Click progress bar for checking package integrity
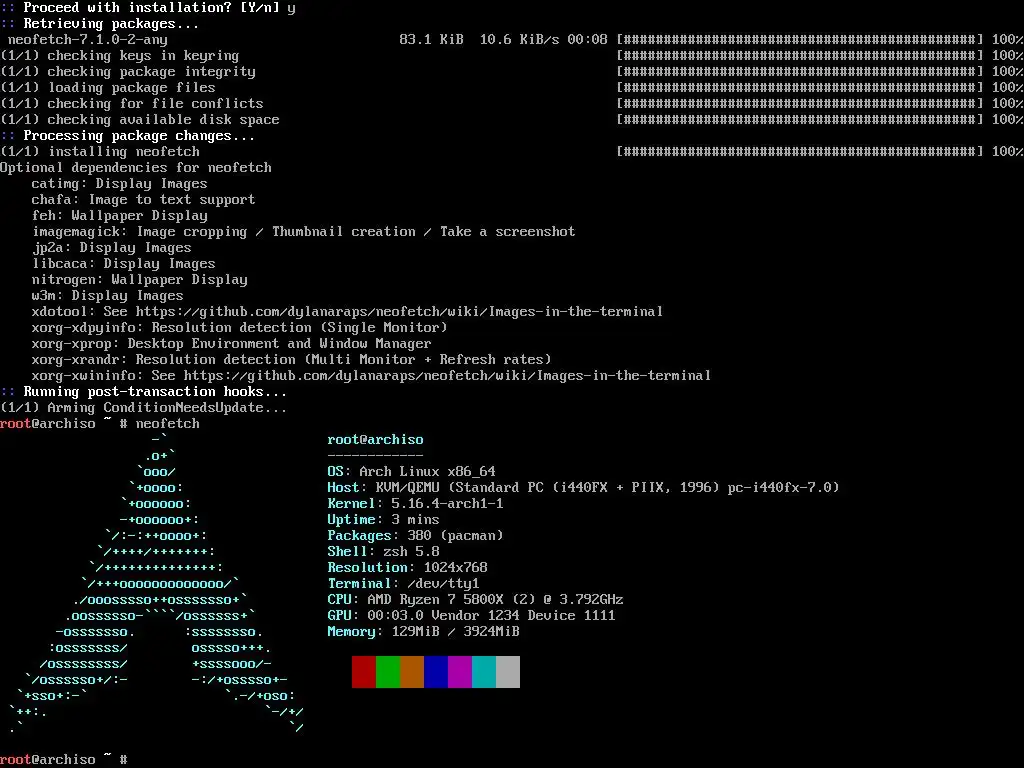Viewport: 1024px width, 768px height. tap(800, 72)
